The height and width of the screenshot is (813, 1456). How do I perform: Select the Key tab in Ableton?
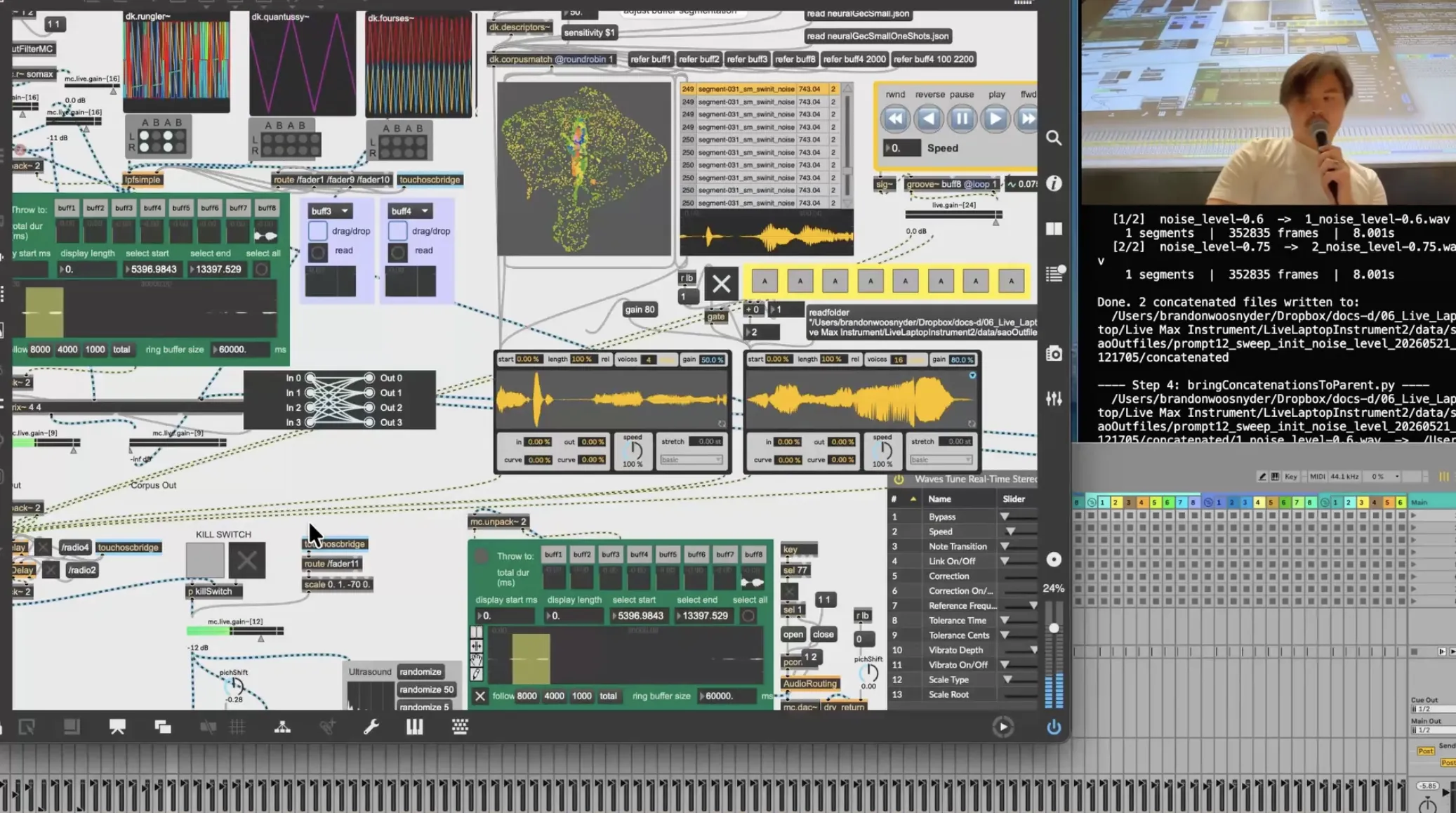(x=1290, y=477)
